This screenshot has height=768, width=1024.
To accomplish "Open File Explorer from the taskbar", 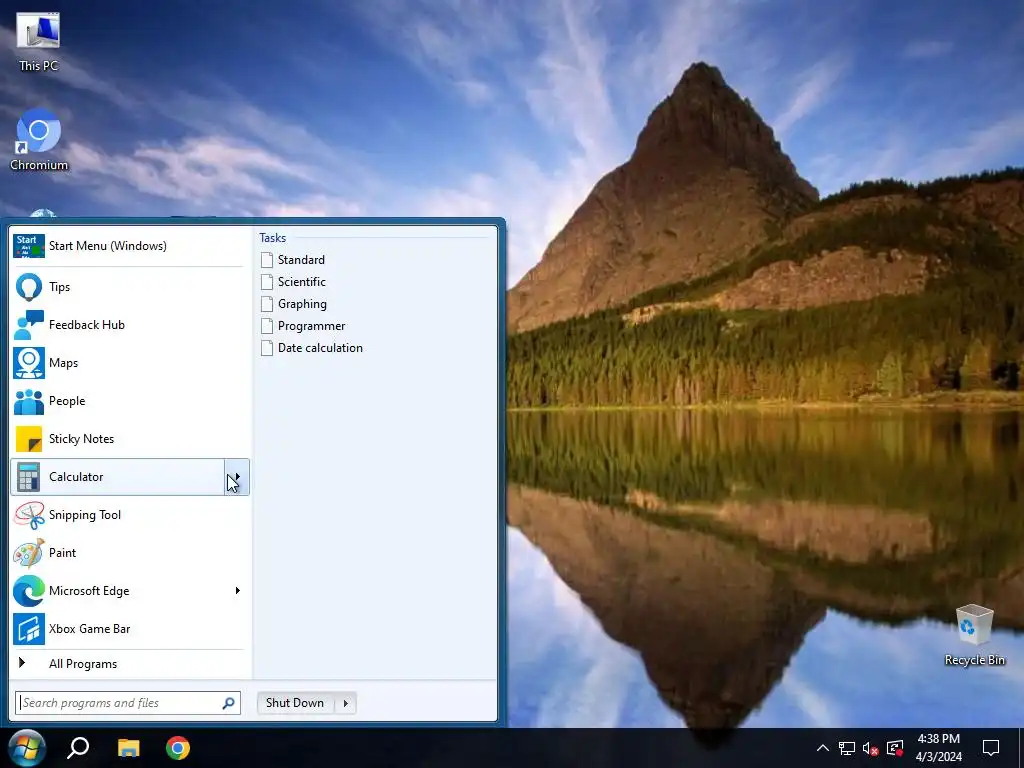I will [129, 748].
